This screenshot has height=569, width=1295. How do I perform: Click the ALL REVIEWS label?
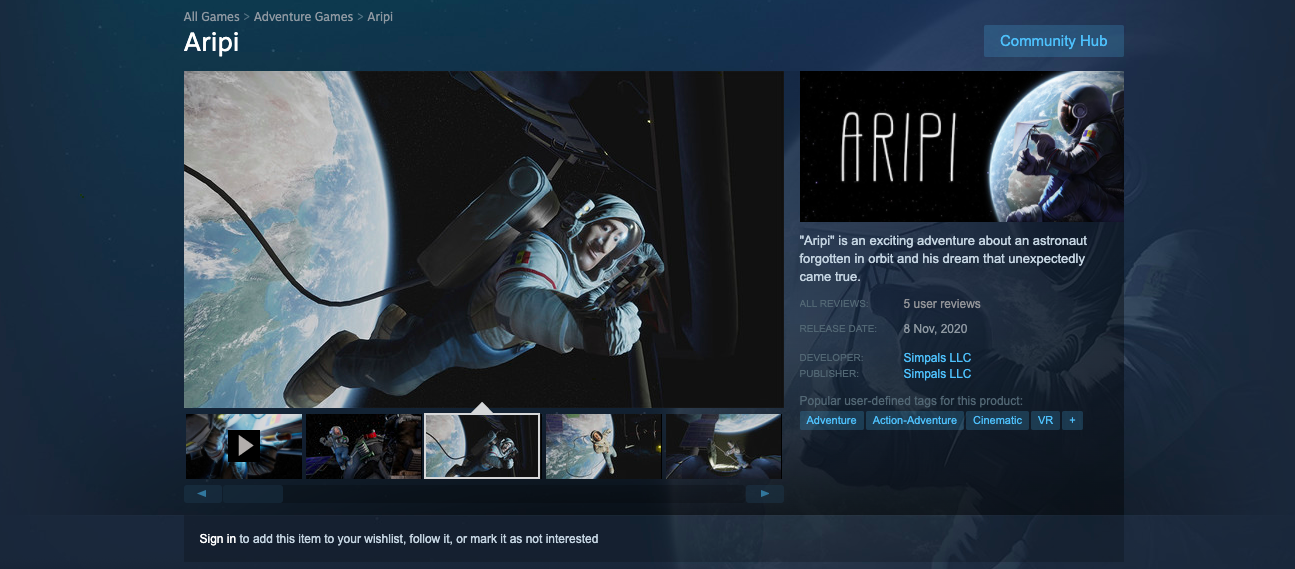pyautogui.click(x=834, y=304)
